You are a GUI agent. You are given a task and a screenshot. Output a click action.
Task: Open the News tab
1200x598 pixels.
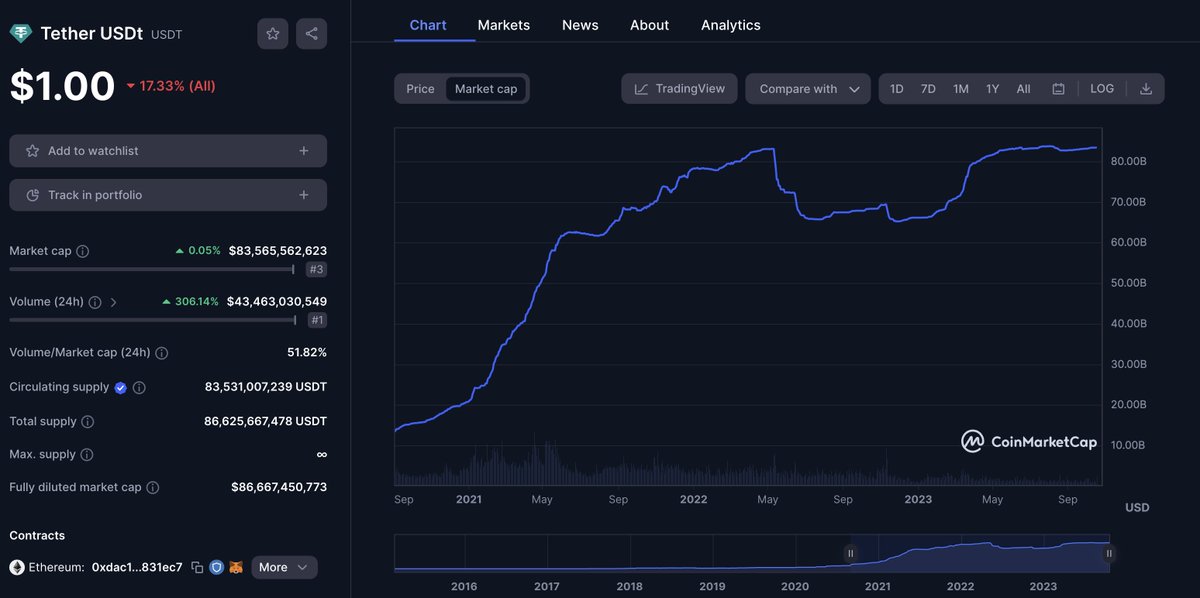[580, 25]
